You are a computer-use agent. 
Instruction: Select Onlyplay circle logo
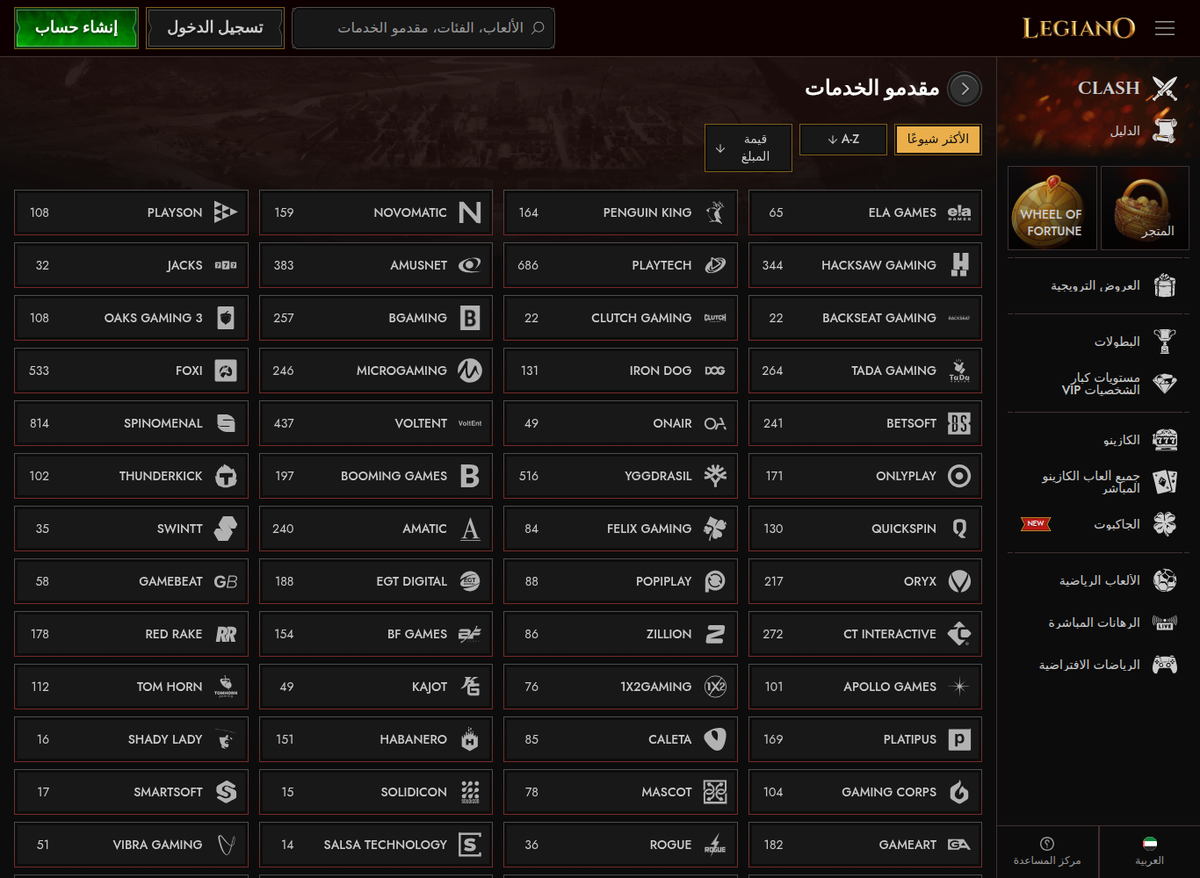pyautogui.click(x=960, y=476)
